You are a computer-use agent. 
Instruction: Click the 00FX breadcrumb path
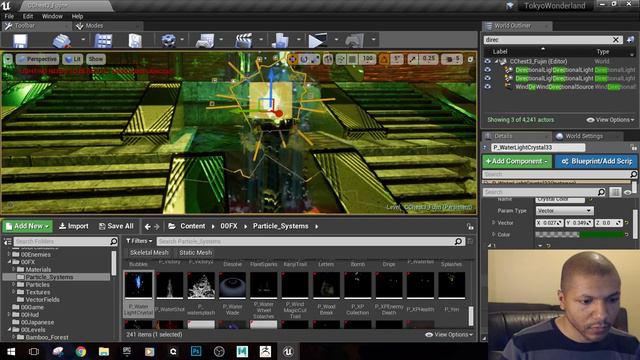(229, 226)
